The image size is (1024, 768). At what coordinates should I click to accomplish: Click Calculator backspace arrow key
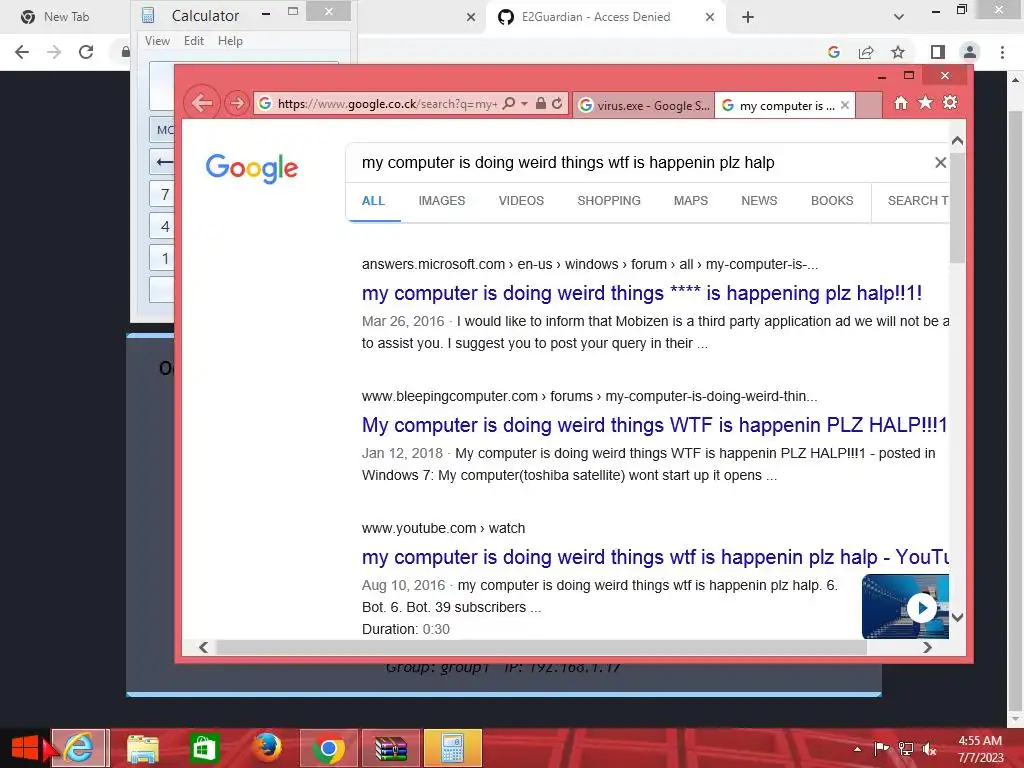click(x=163, y=161)
